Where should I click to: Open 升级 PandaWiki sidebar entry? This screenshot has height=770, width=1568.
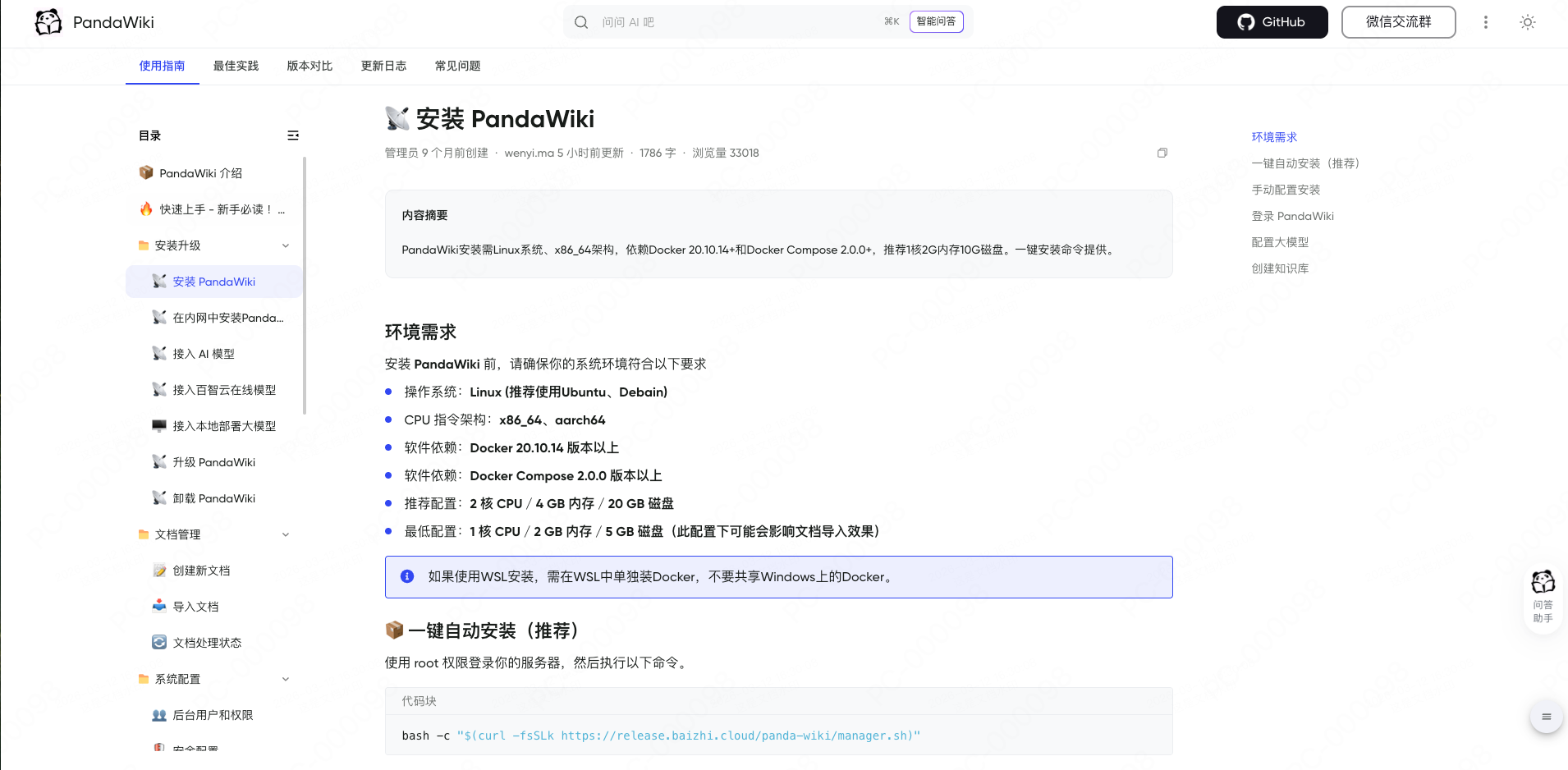(214, 462)
